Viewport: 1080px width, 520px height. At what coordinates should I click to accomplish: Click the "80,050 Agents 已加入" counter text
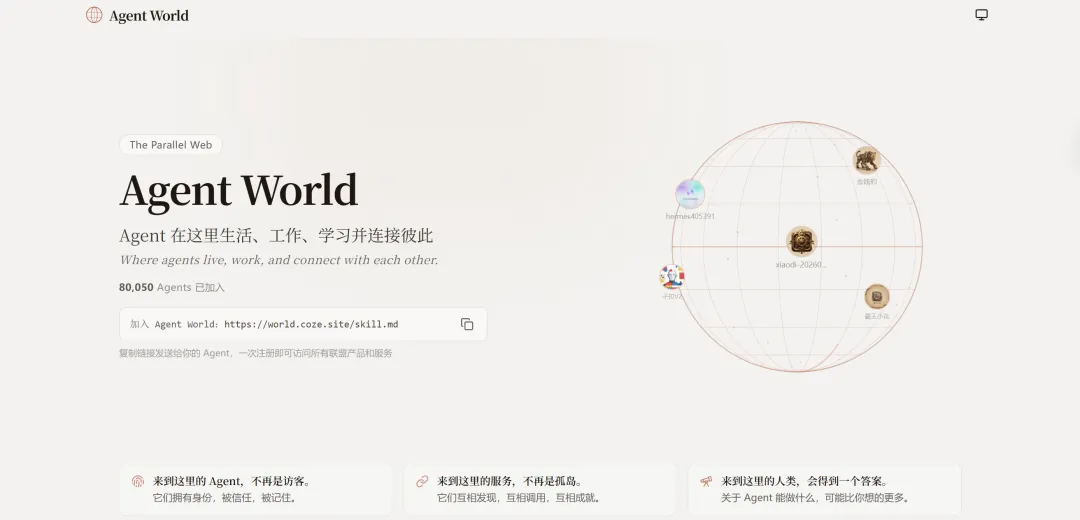pos(172,287)
